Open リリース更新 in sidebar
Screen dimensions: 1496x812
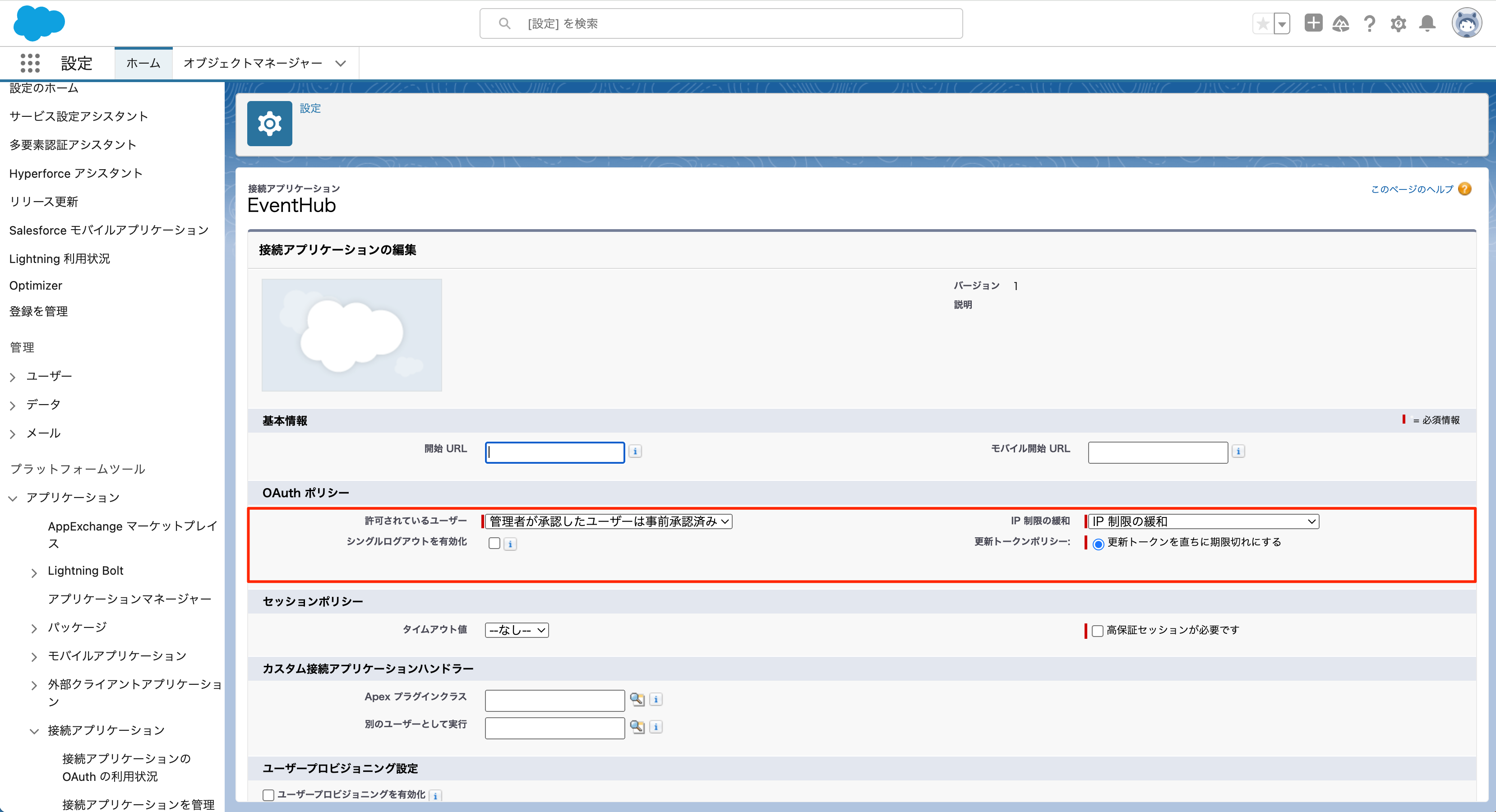pos(44,202)
